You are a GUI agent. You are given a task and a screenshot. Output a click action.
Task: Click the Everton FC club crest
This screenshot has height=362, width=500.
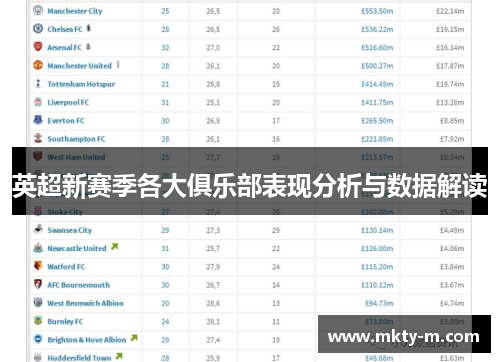(x=38, y=120)
